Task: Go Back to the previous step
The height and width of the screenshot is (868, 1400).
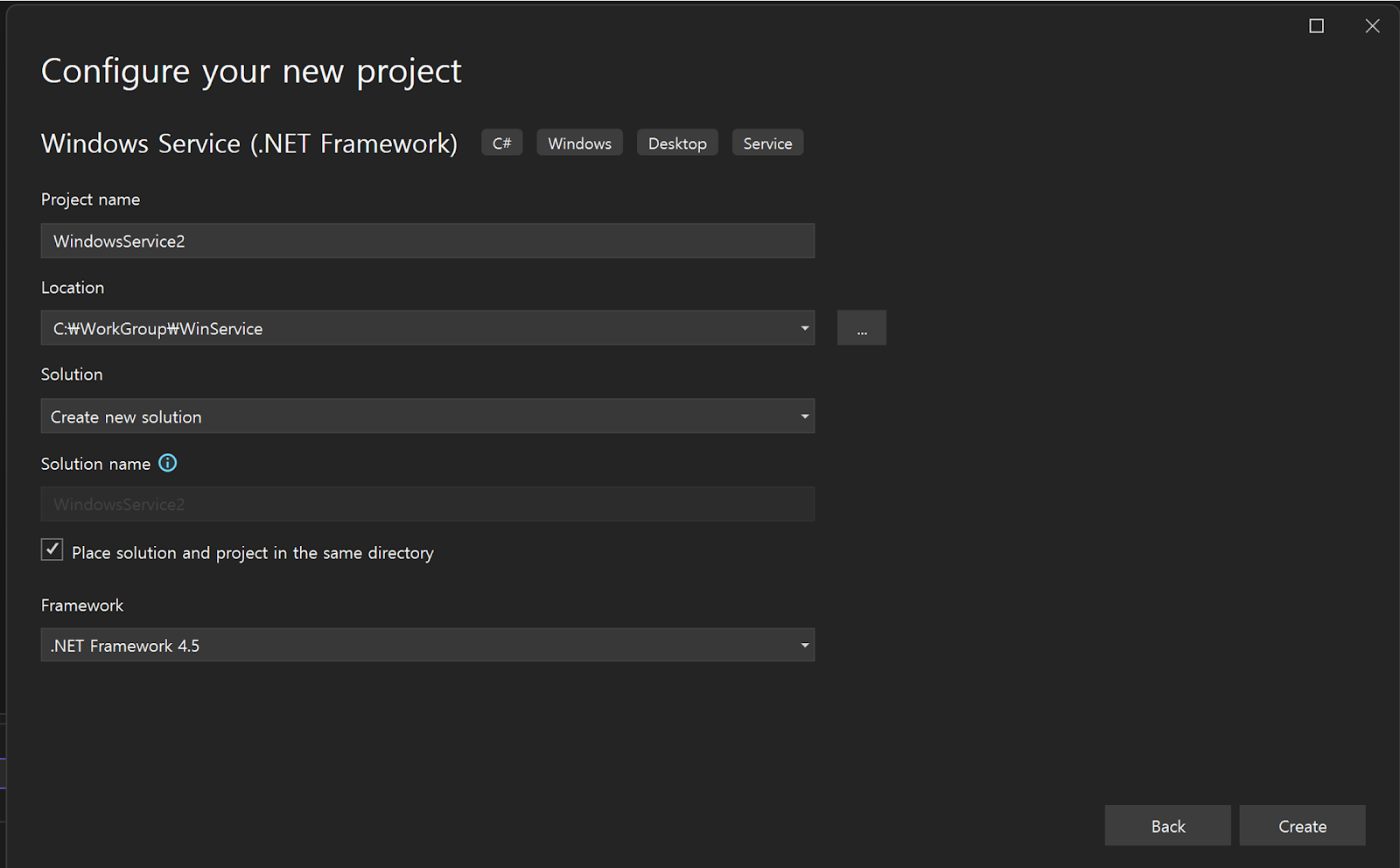Action: (x=1167, y=826)
